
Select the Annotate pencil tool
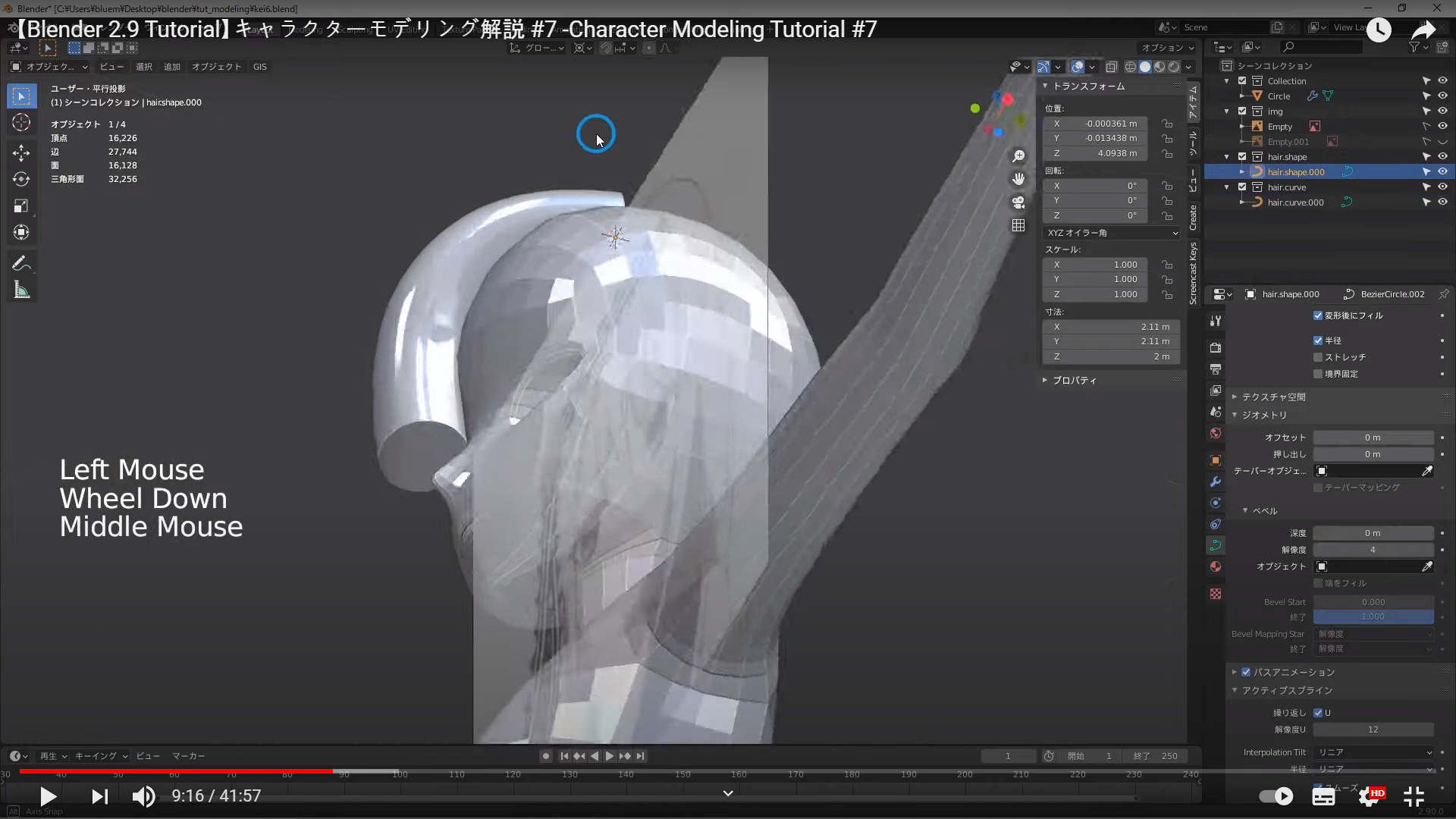pos(21,264)
